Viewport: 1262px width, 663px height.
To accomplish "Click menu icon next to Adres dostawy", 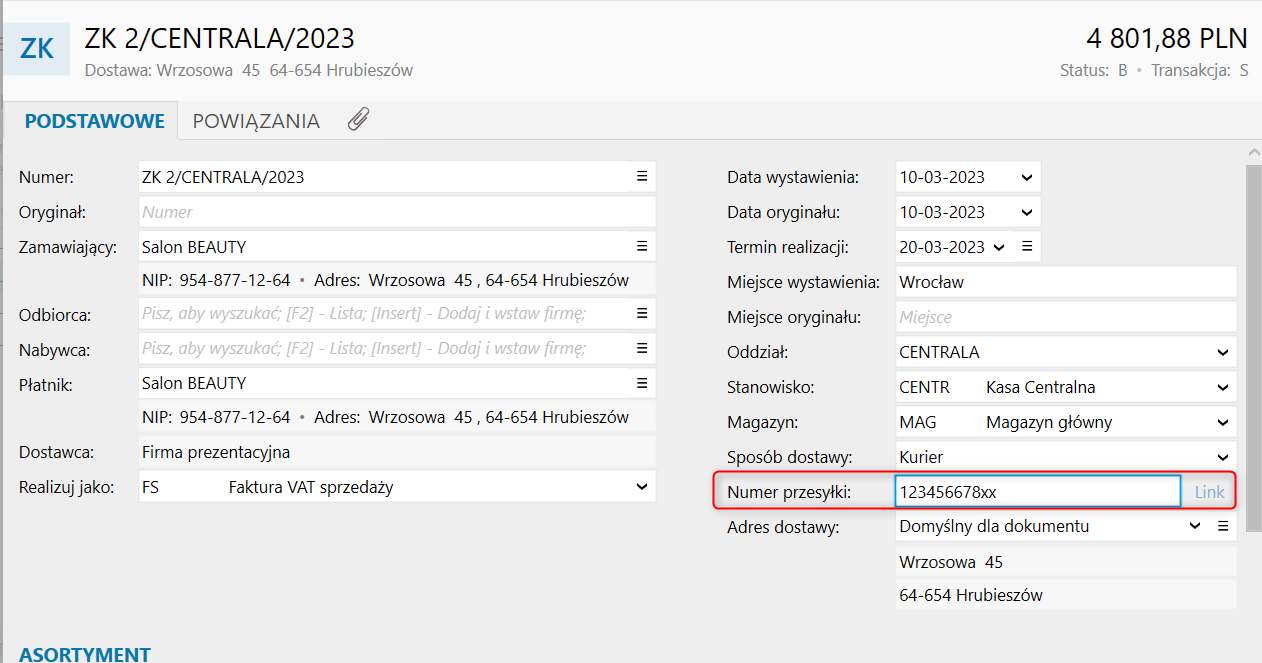I will click(x=1222, y=526).
